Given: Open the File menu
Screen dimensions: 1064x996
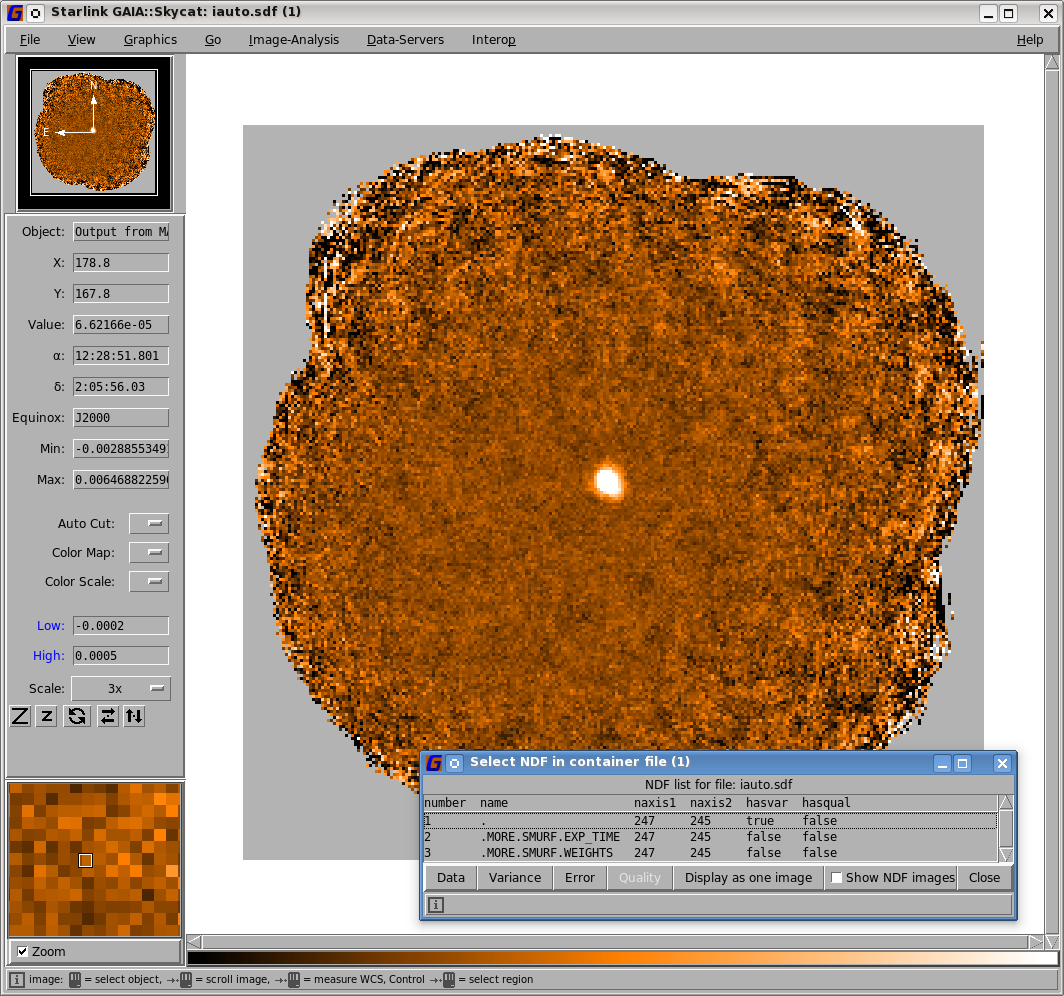Looking at the screenshot, I should click(30, 40).
